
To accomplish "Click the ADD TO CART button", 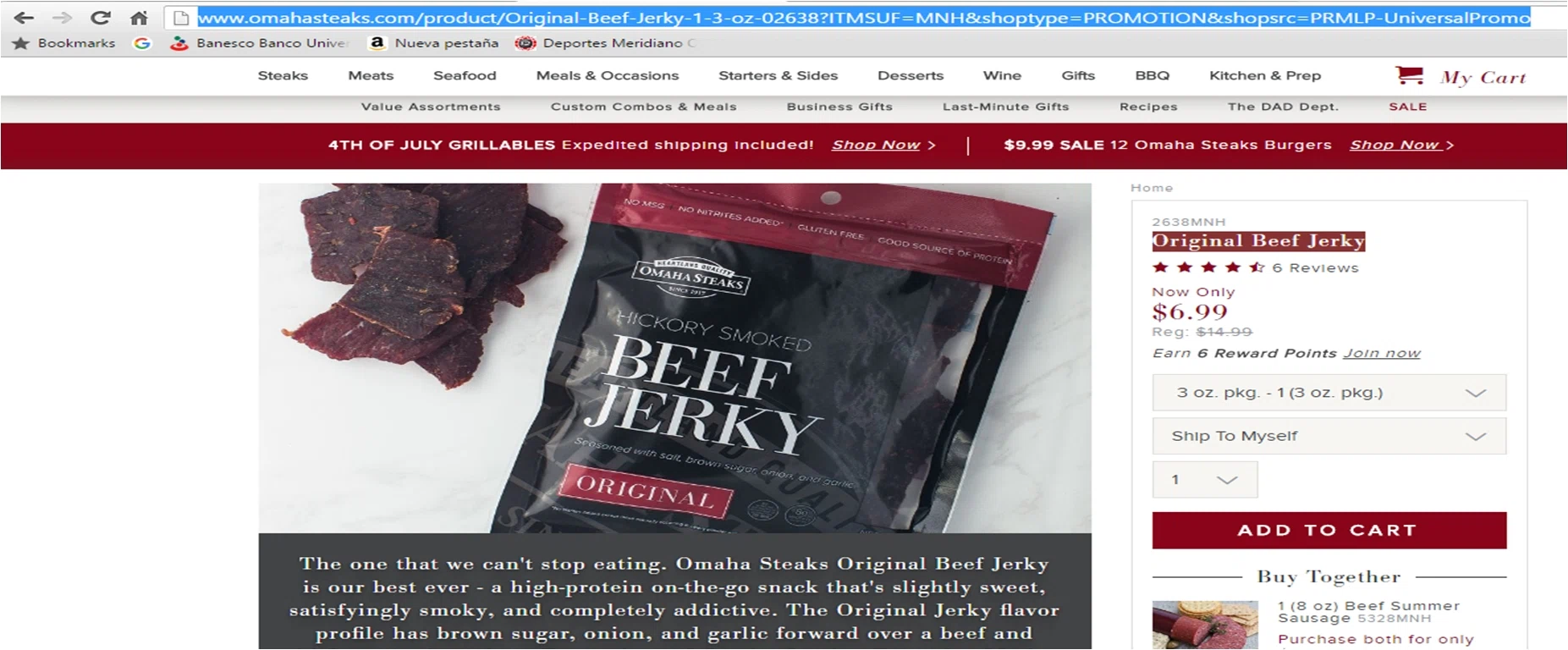I will point(1329,530).
